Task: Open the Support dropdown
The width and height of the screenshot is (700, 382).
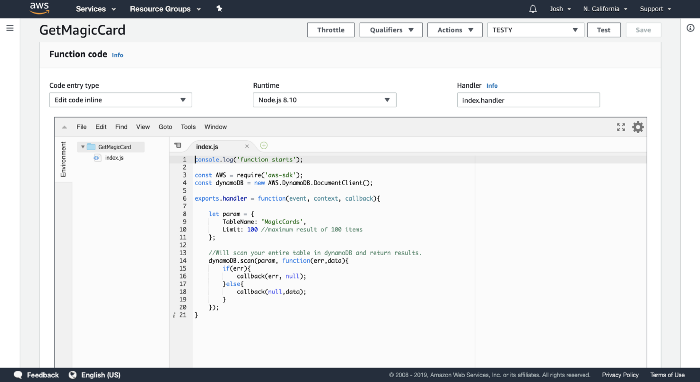Action: pyautogui.click(x=655, y=9)
